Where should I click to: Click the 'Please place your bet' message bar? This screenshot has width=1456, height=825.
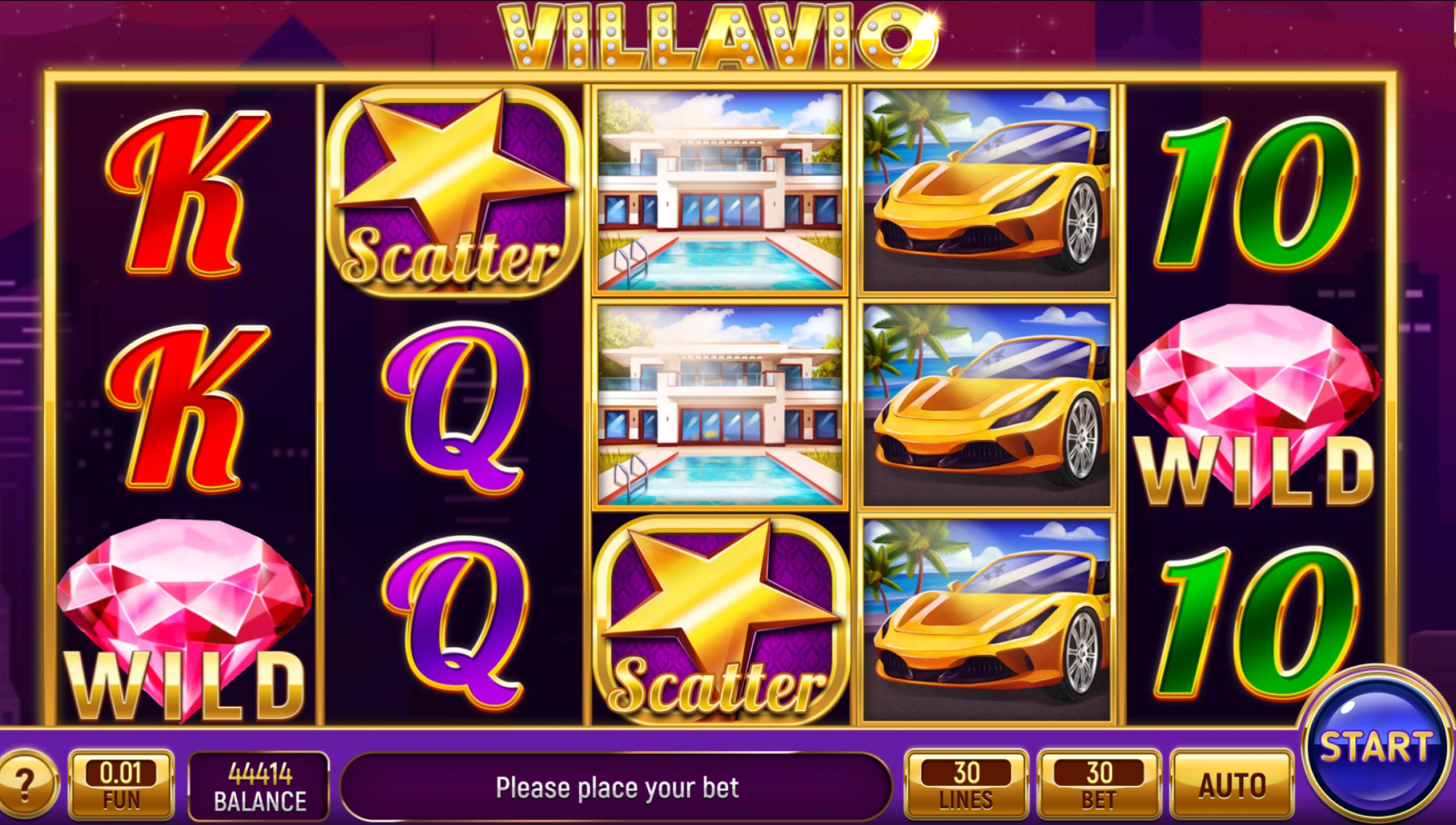[616, 787]
